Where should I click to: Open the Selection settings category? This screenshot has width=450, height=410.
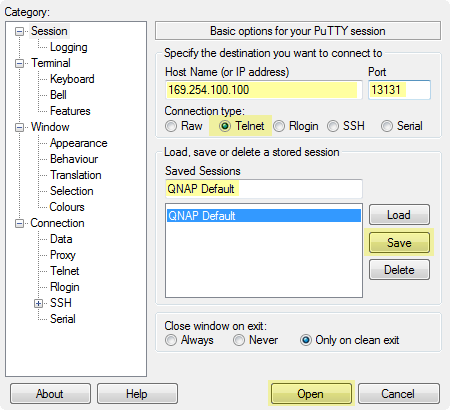[72, 191]
